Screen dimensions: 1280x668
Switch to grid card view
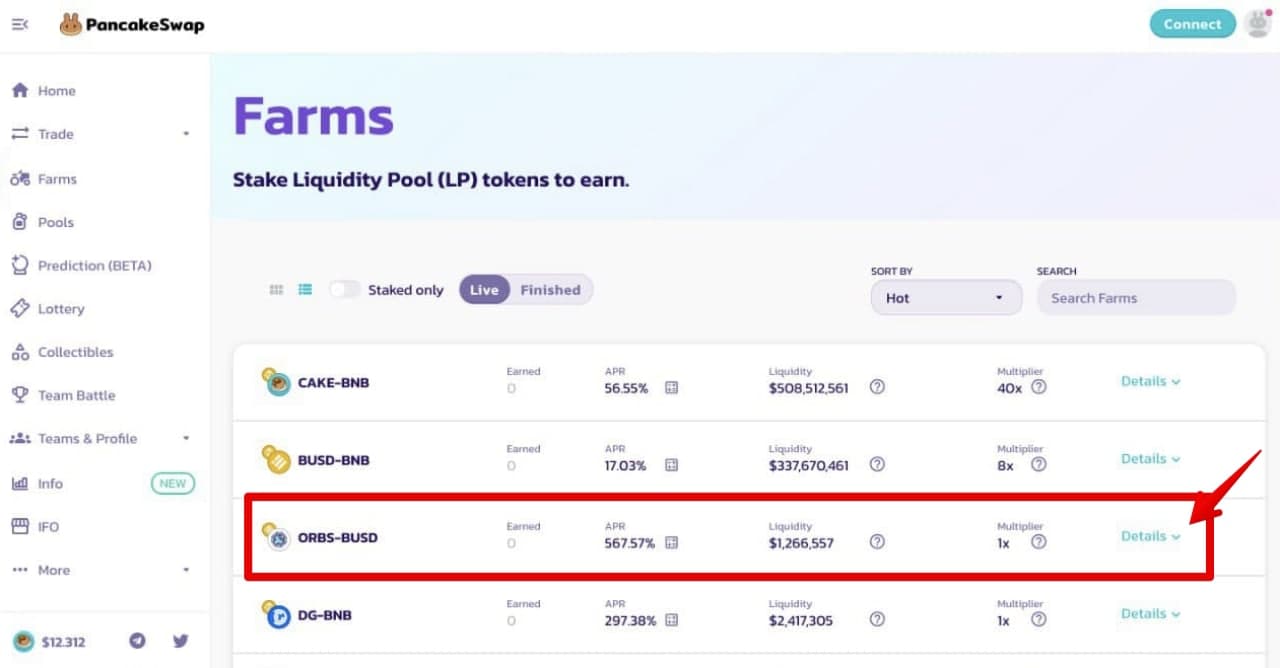[x=277, y=290]
